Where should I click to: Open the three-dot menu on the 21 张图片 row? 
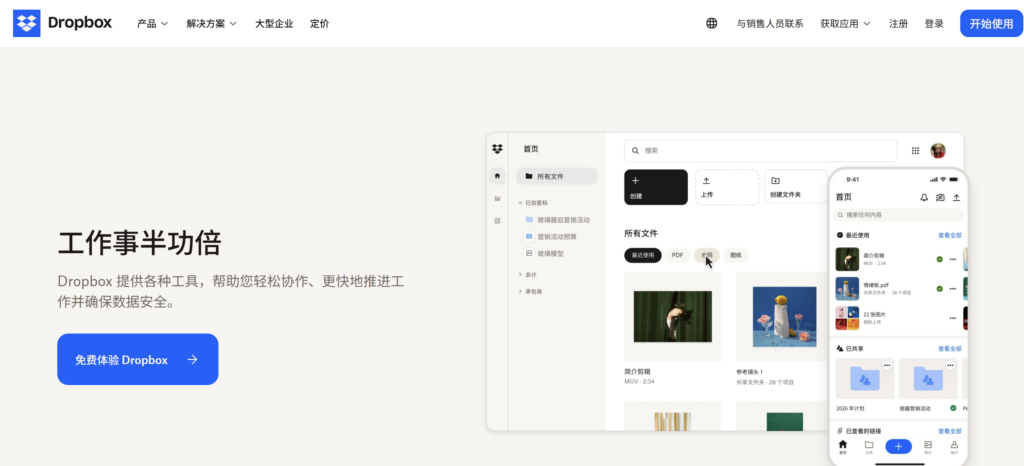pyautogui.click(x=953, y=318)
